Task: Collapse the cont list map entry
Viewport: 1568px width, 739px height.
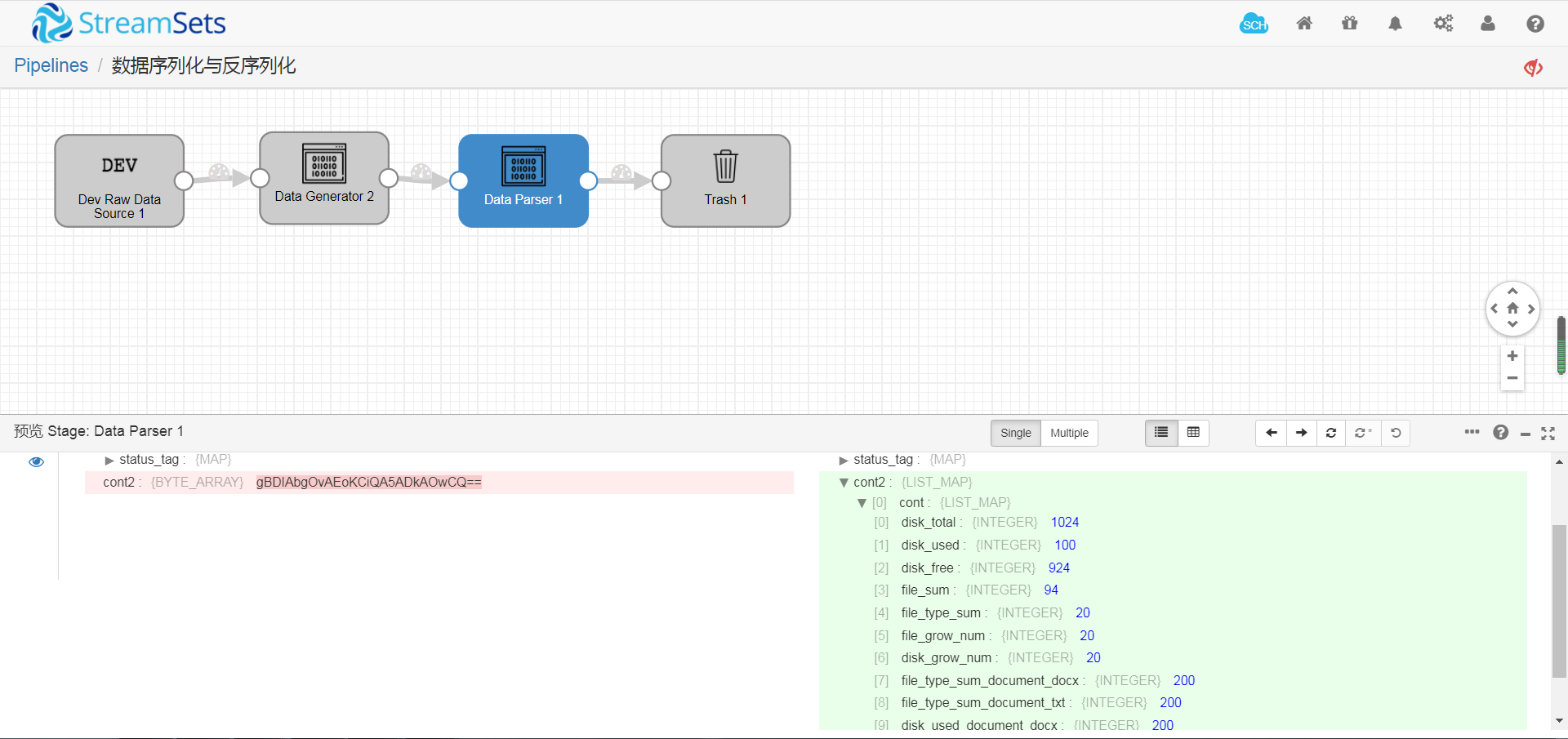Action: (863, 503)
